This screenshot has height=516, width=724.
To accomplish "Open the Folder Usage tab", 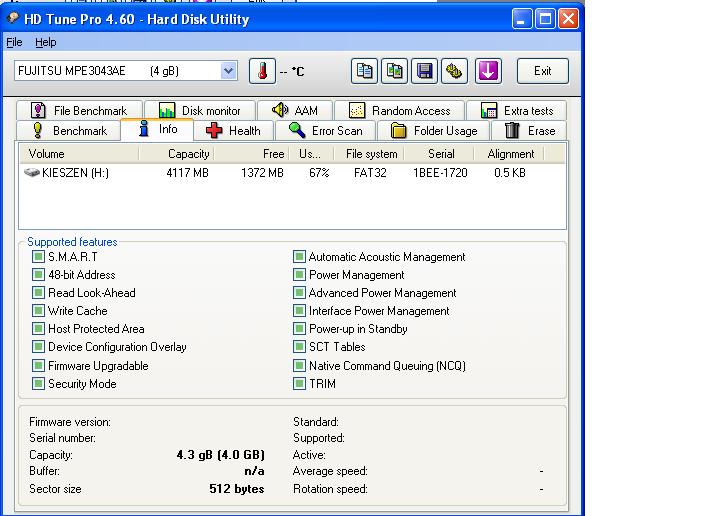I will point(434,131).
